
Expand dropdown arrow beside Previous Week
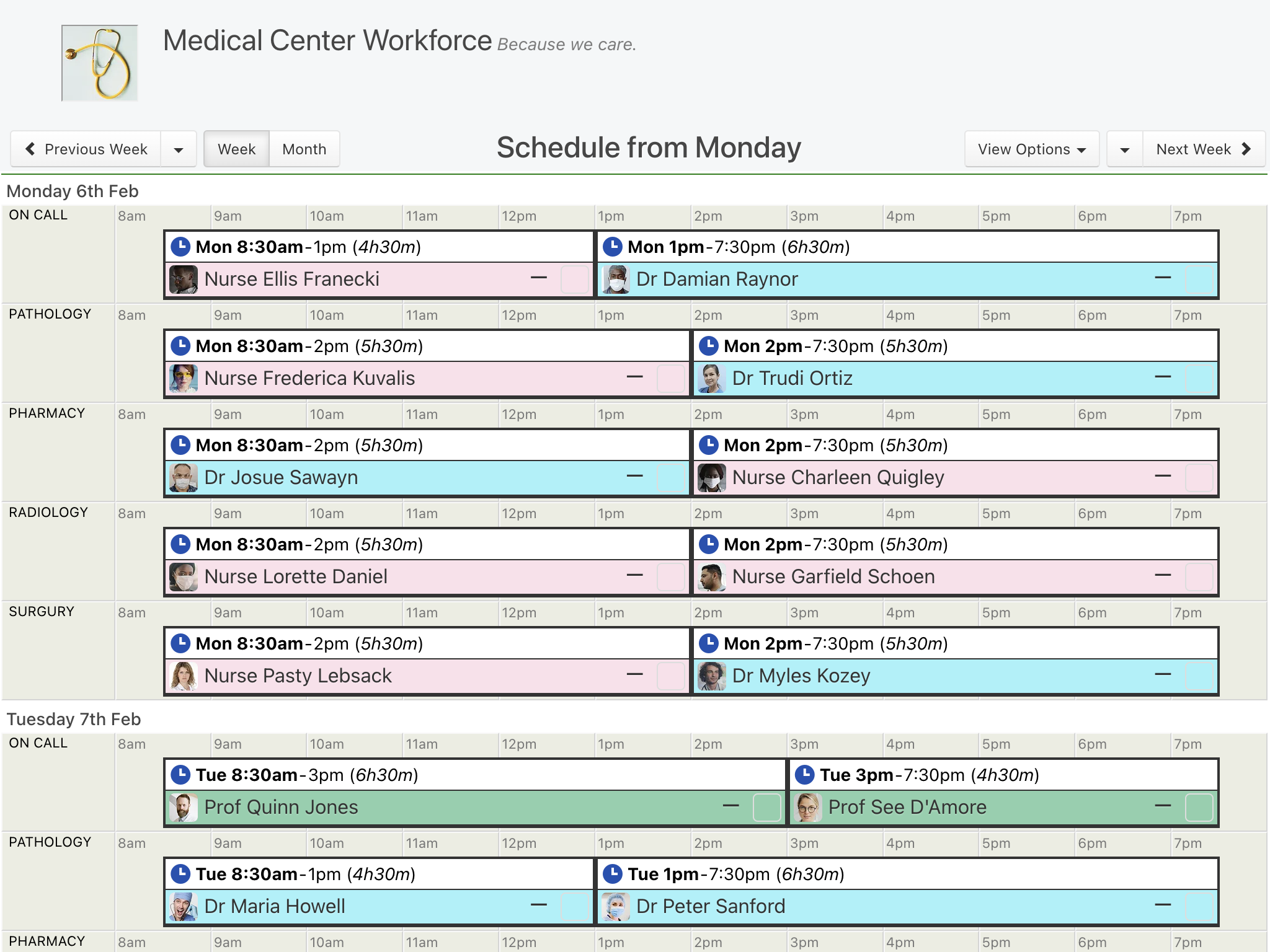tap(179, 149)
